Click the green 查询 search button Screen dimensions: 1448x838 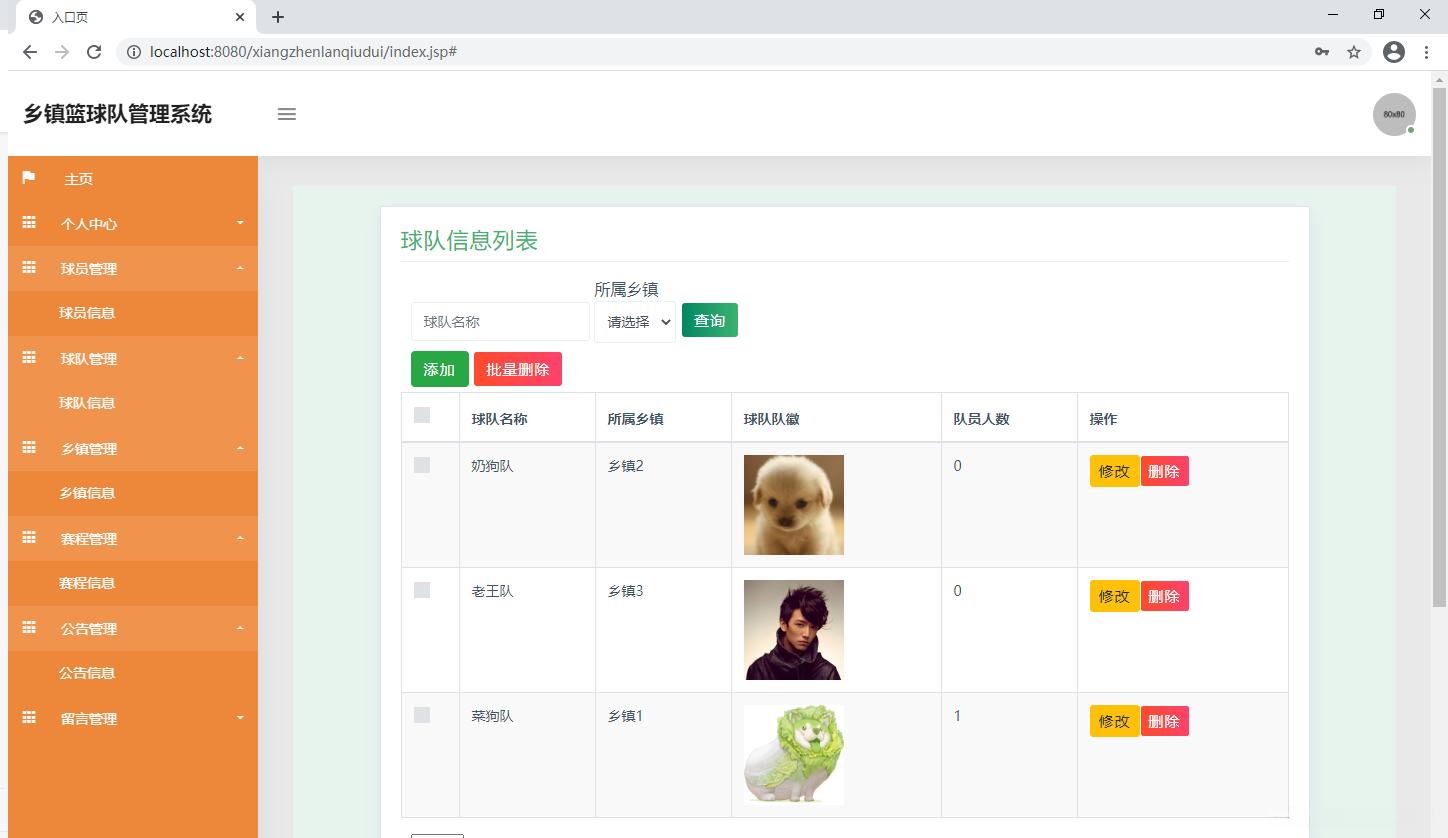coord(710,320)
